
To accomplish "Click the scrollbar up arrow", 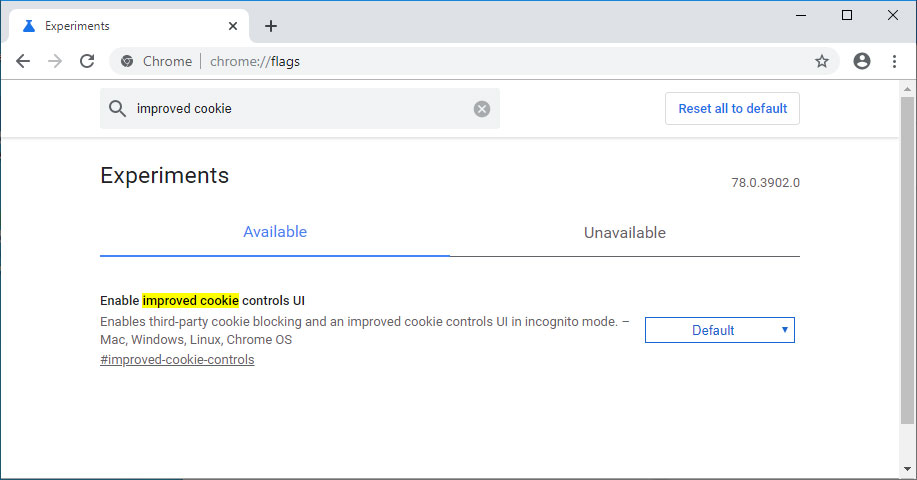I will click(x=907, y=89).
